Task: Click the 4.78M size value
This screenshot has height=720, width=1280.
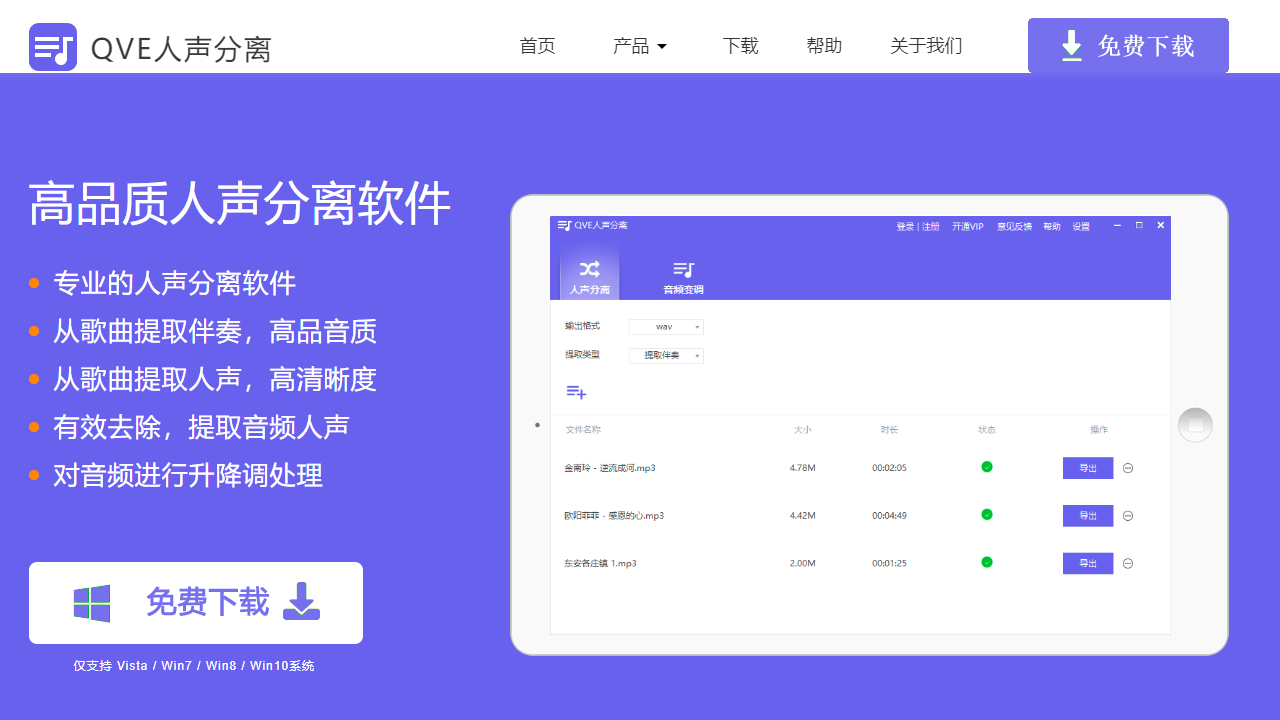Action: [x=803, y=468]
